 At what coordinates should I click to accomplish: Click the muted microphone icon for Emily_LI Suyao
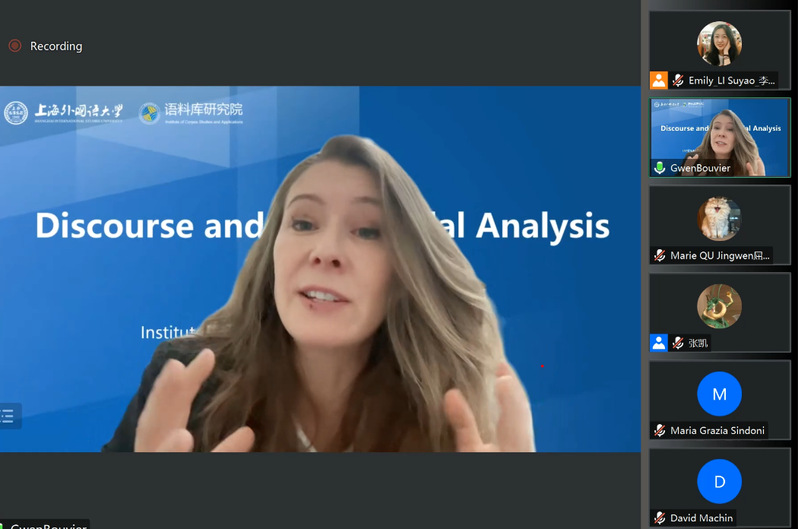pos(678,80)
